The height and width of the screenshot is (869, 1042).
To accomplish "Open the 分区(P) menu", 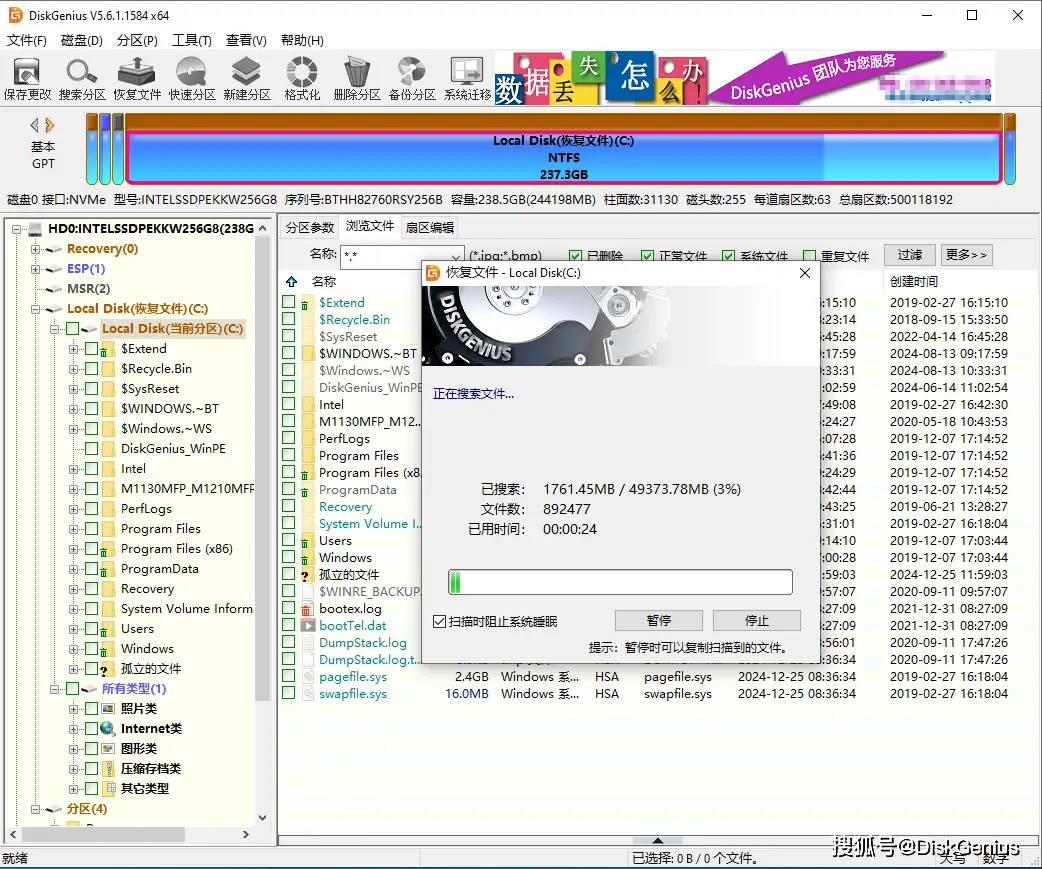I will (x=137, y=41).
